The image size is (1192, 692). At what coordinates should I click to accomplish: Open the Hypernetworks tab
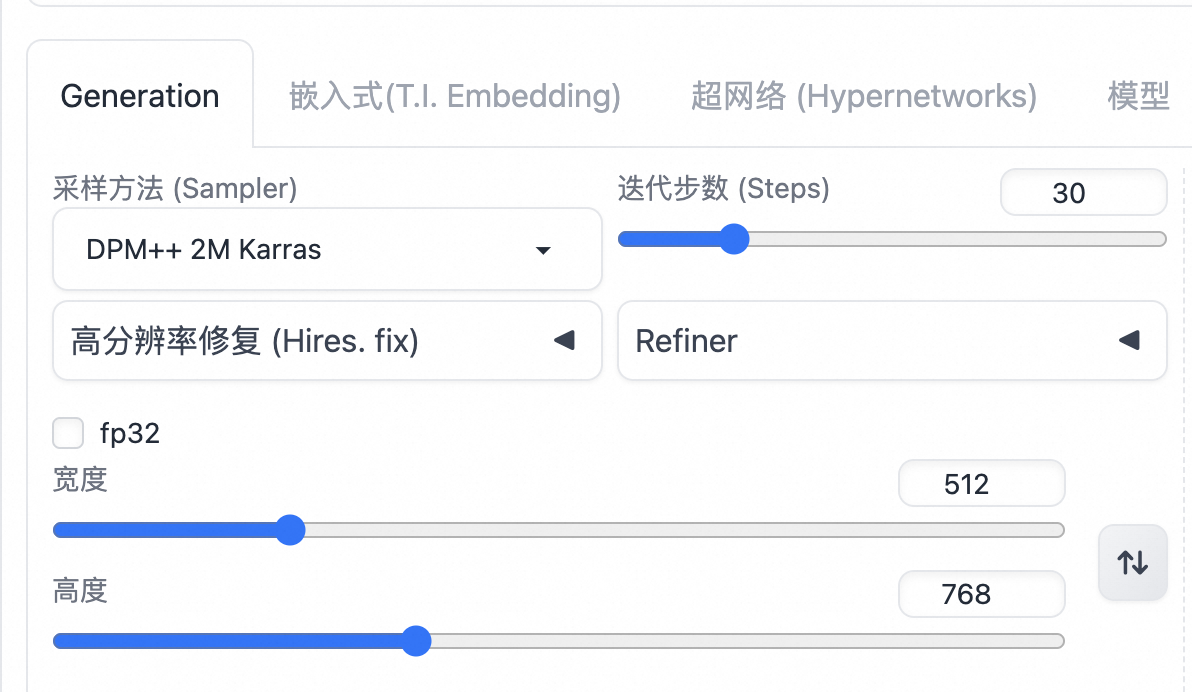click(863, 96)
